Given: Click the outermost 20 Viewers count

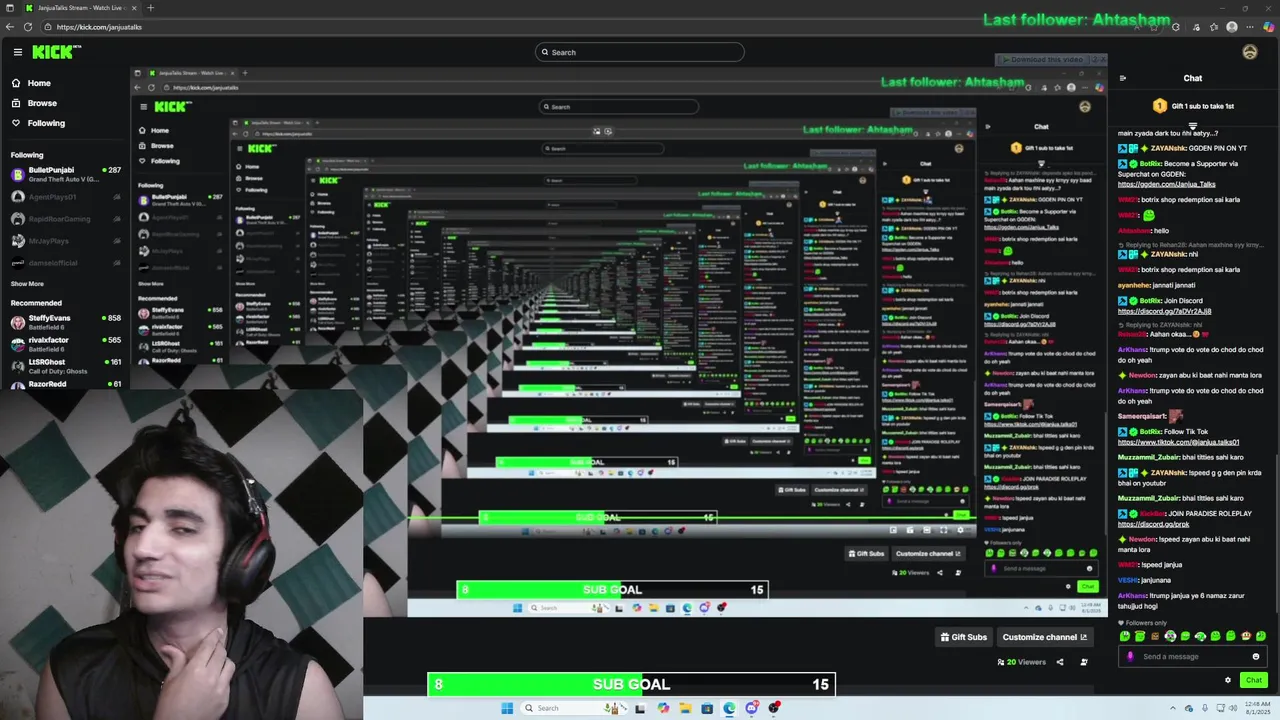Looking at the screenshot, I should coord(1021,662).
